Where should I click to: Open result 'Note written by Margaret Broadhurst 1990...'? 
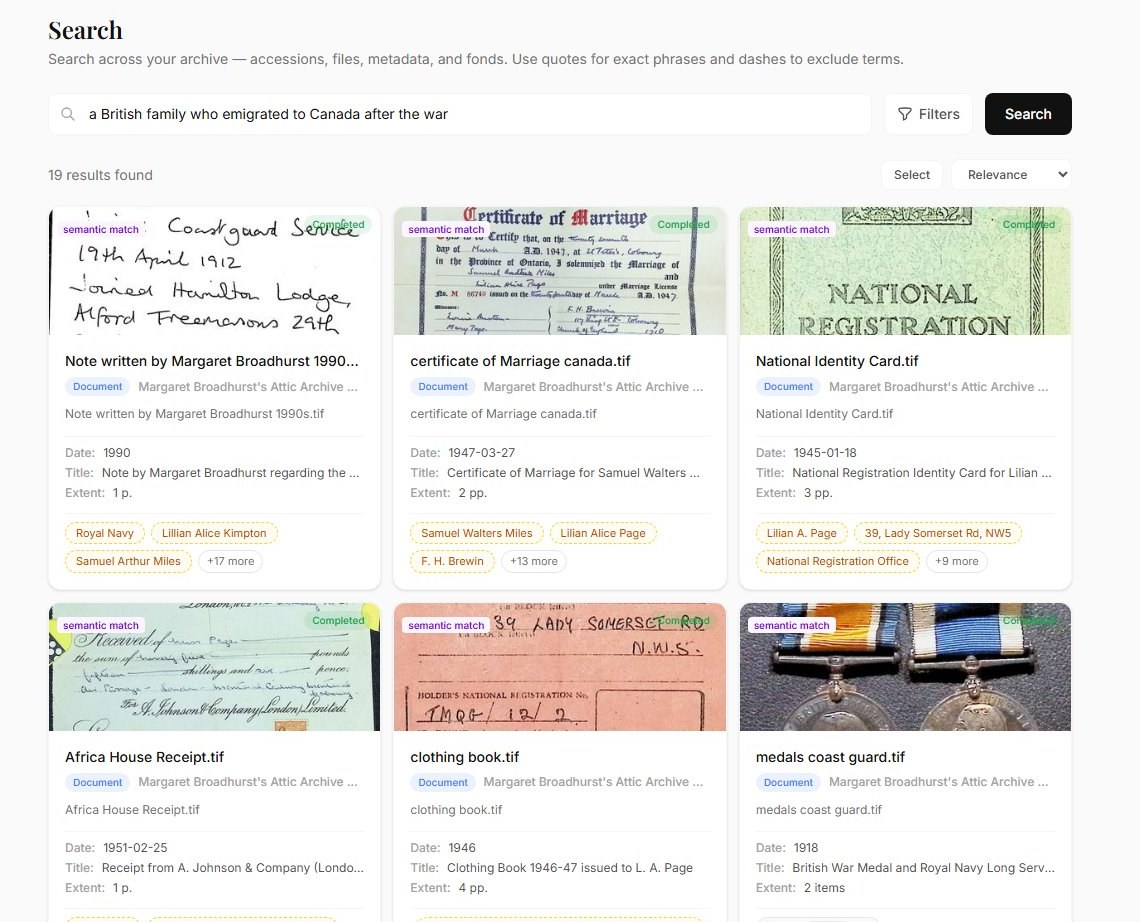pyautogui.click(x=212, y=361)
